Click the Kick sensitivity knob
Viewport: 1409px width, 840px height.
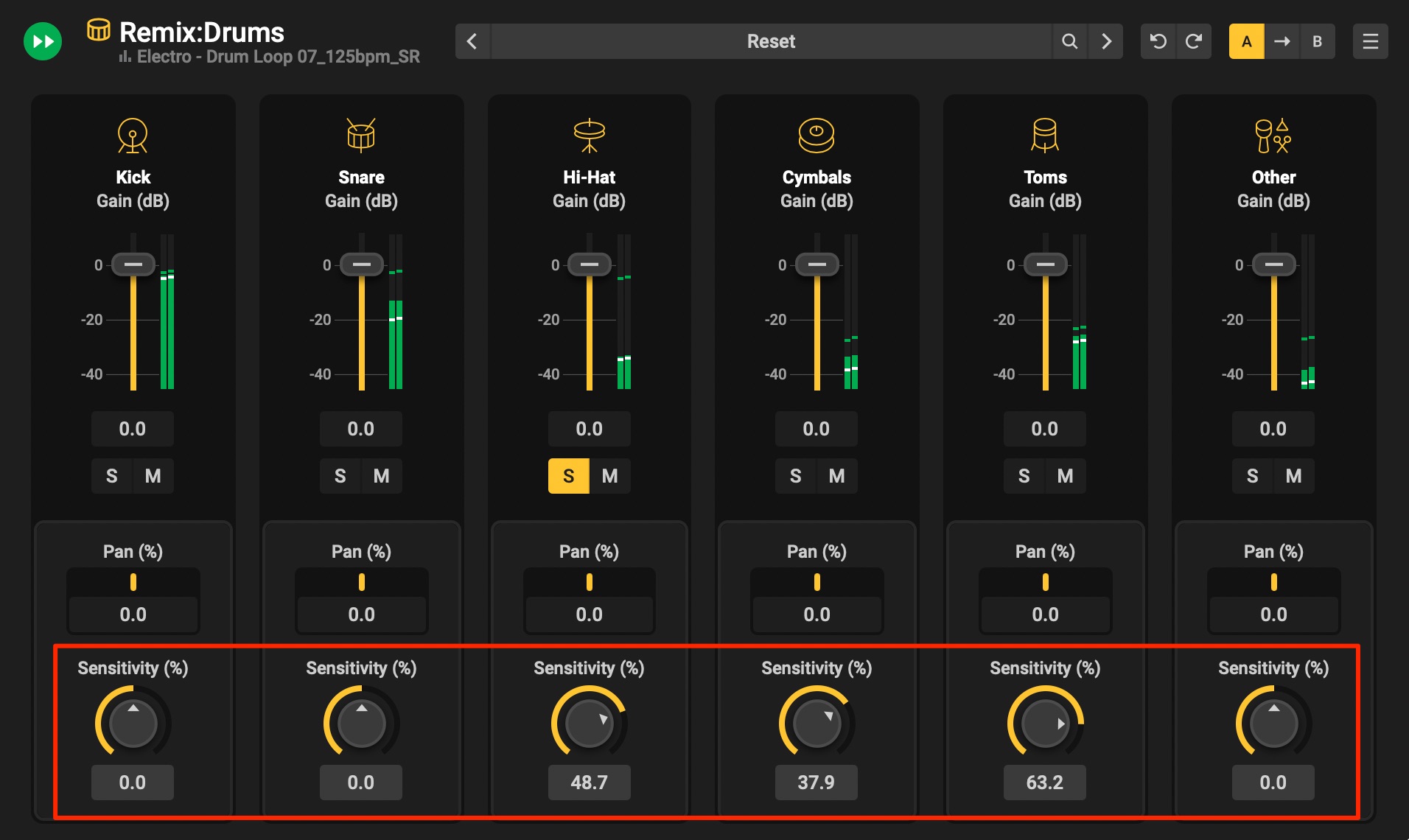(x=133, y=723)
